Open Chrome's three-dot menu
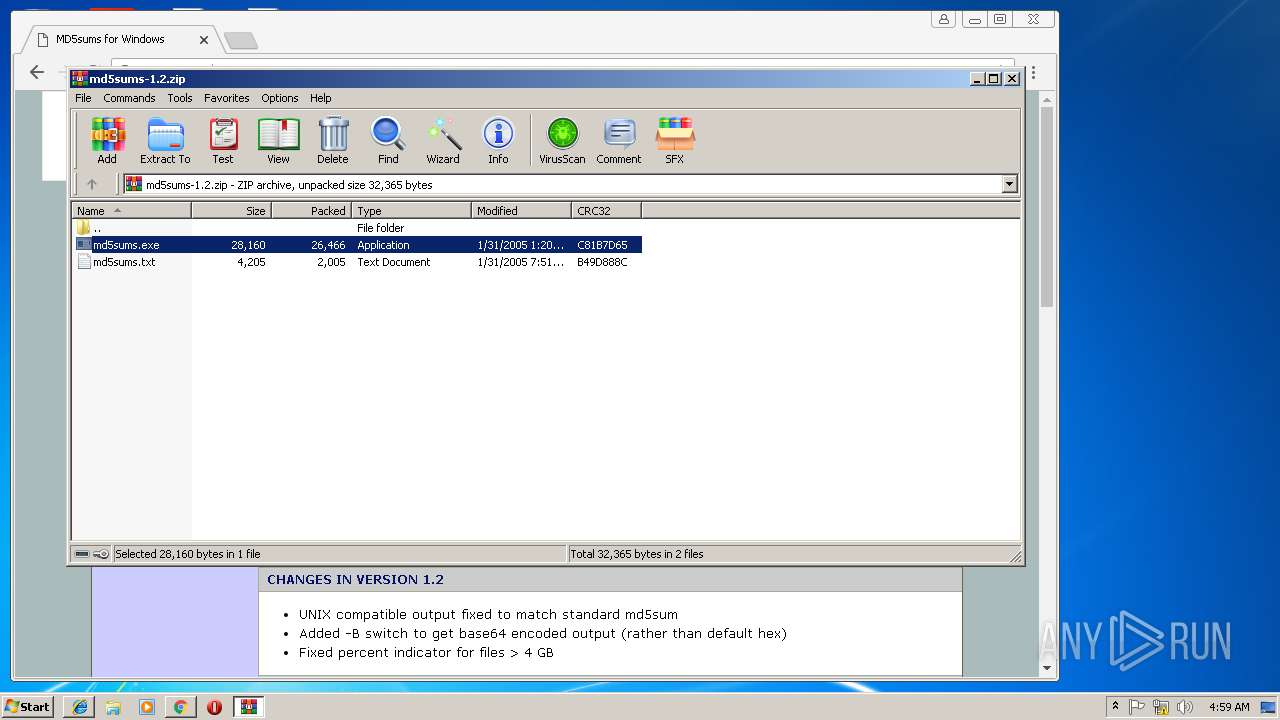1280x720 pixels. 1033,73
